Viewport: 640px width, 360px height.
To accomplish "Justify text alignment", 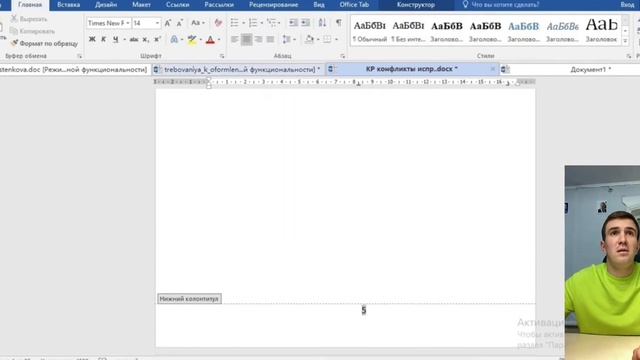I will coord(270,39).
